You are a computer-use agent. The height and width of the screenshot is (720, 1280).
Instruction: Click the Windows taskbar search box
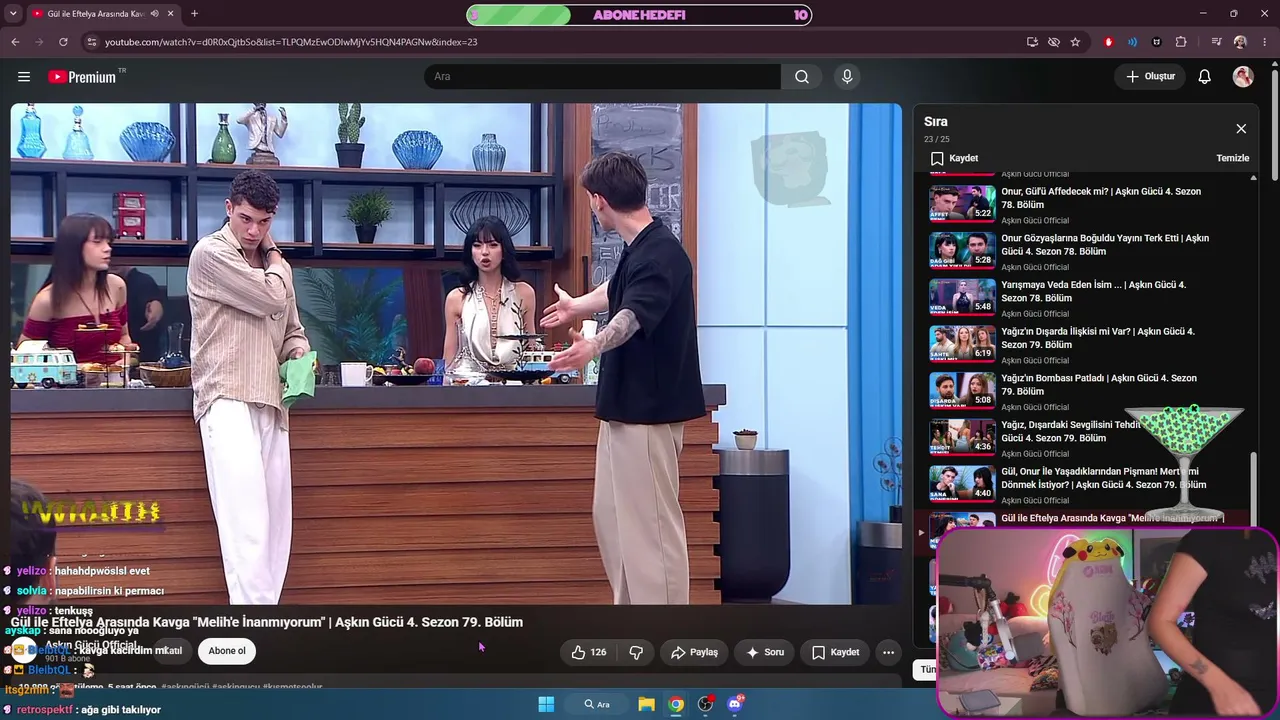(x=598, y=704)
